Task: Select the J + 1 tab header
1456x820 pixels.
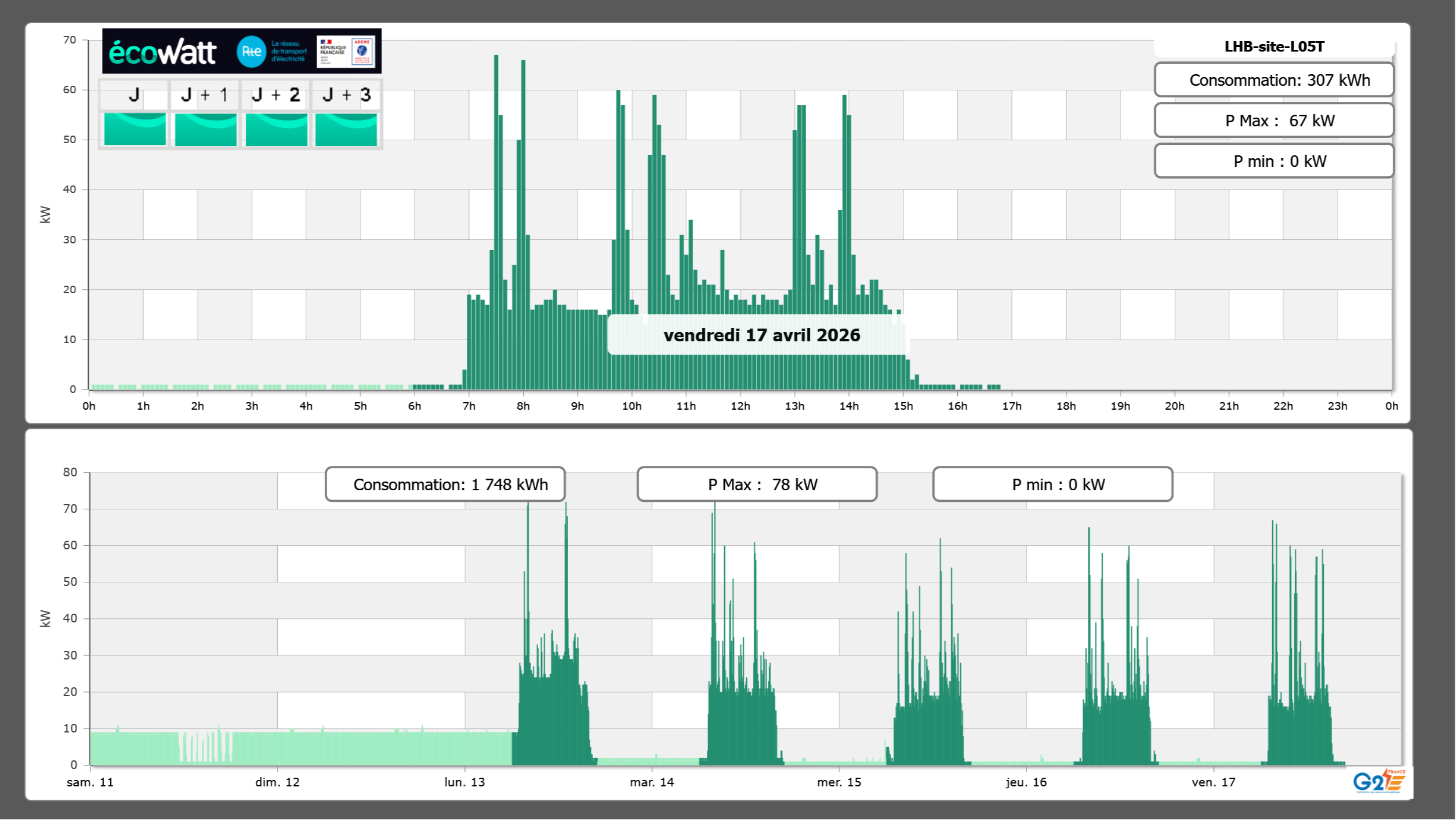Action: tap(205, 95)
